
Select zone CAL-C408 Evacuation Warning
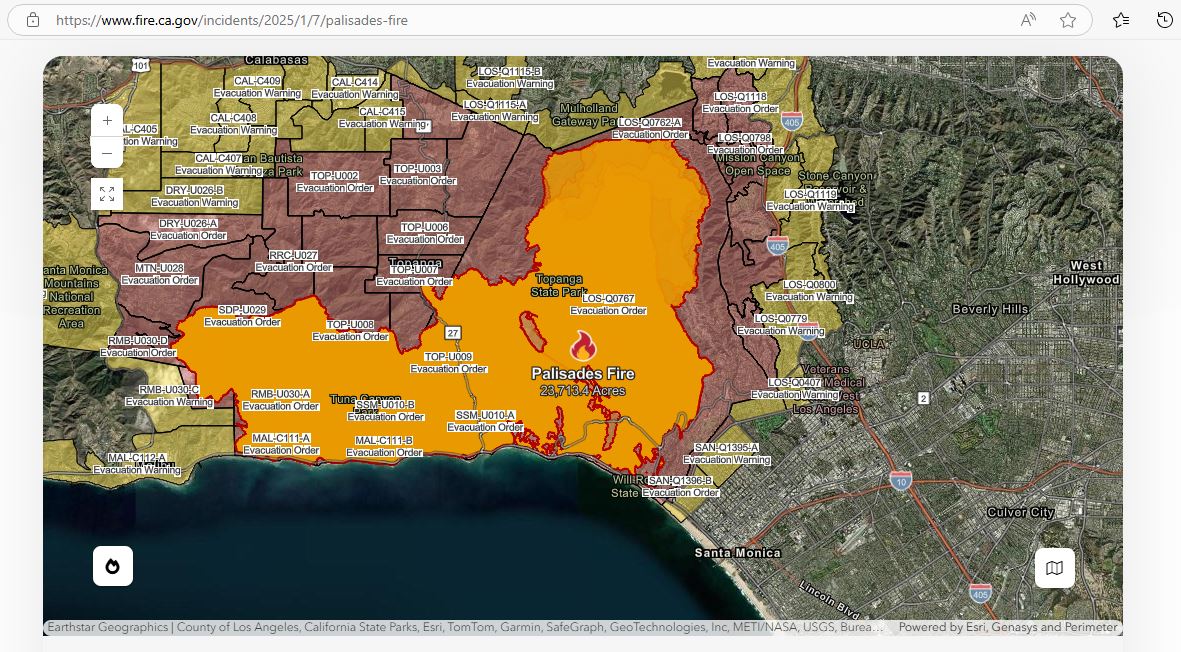233,123
